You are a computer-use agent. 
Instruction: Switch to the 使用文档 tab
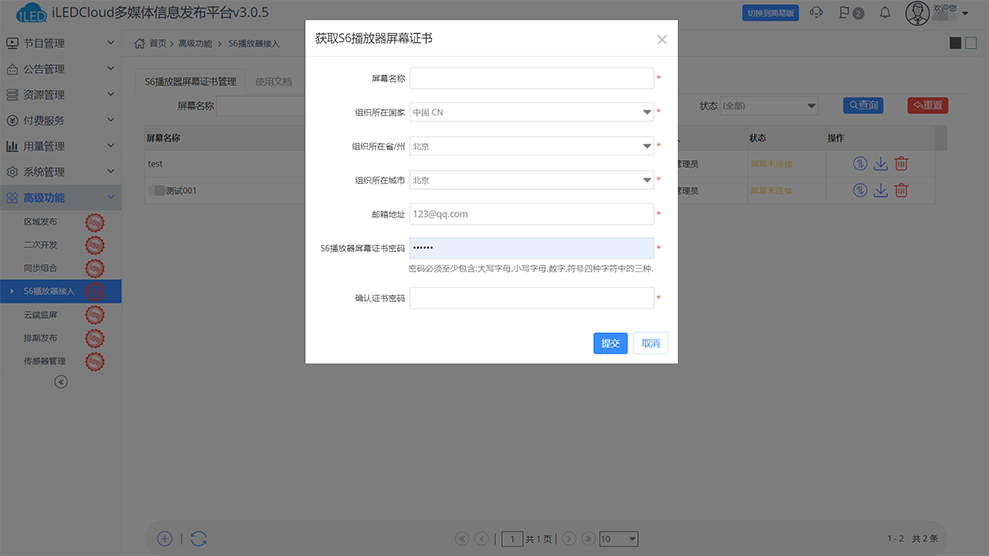(x=273, y=82)
